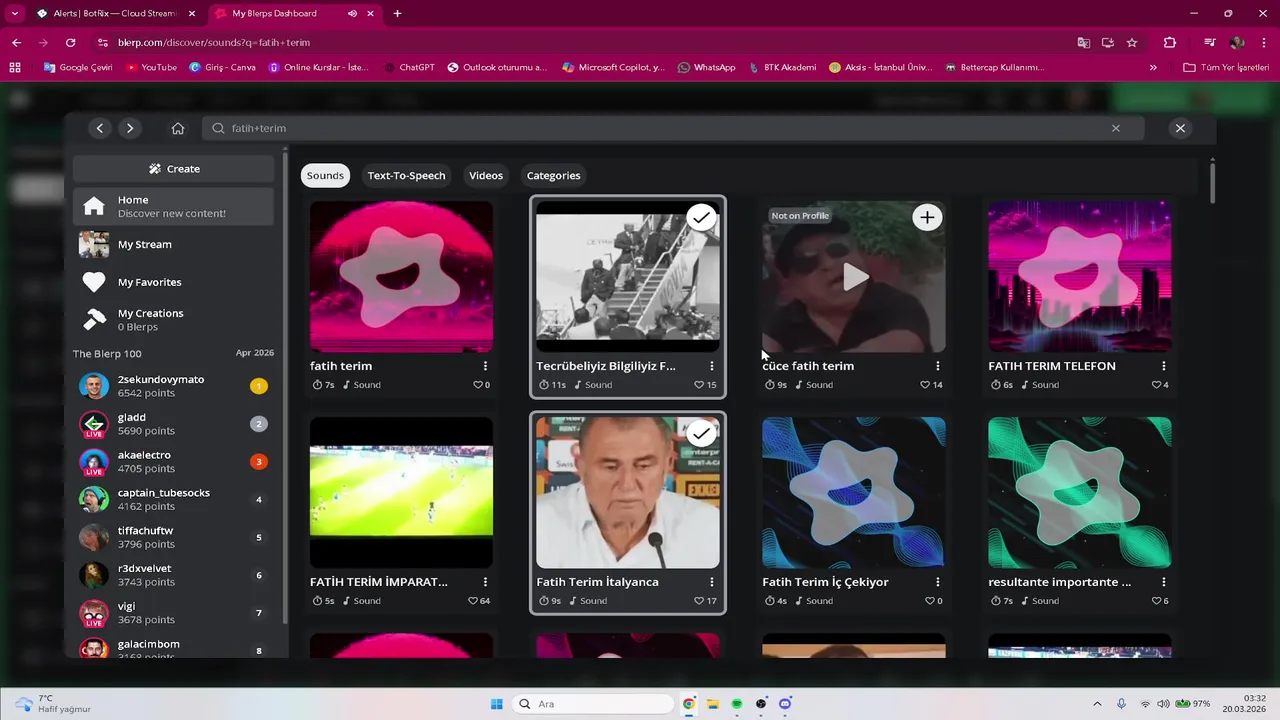The image size is (1280, 720).
Task: Play the cüce fatih terim sound
Action: [854, 277]
